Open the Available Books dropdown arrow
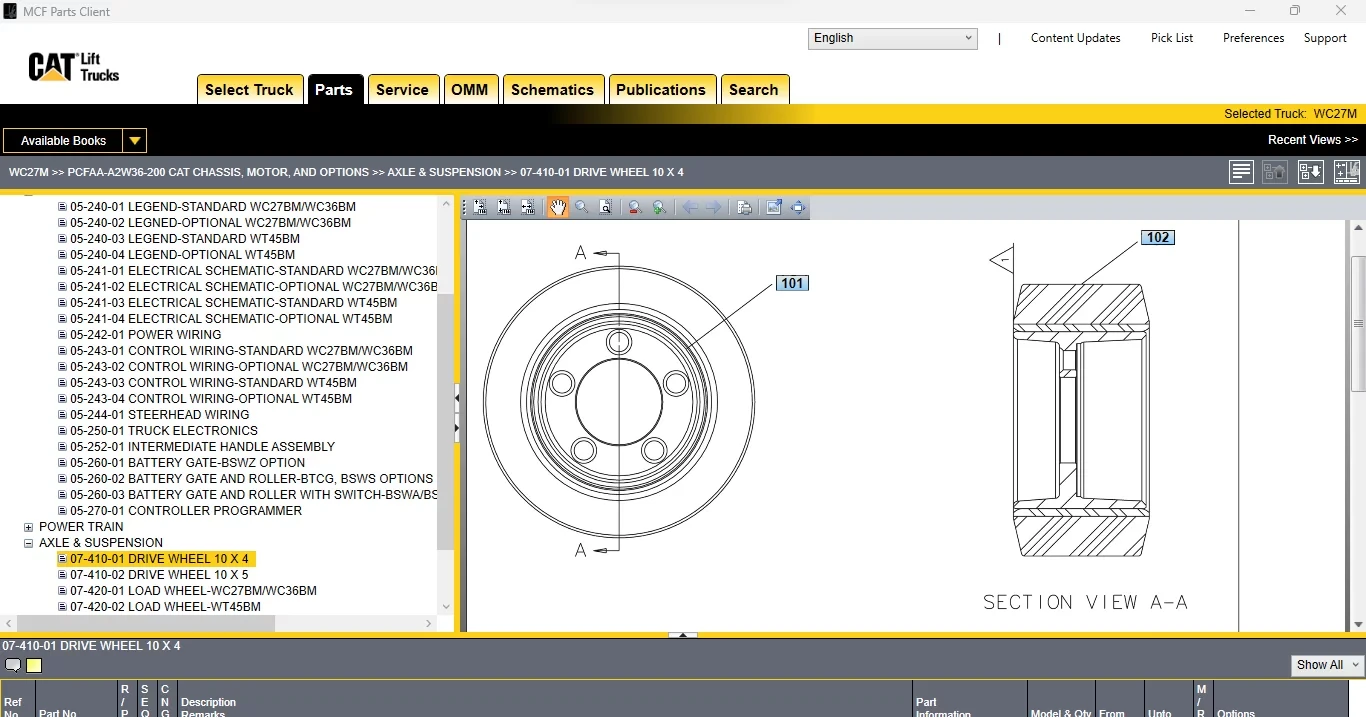This screenshot has height=717, width=1366. [x=135, y=141]
